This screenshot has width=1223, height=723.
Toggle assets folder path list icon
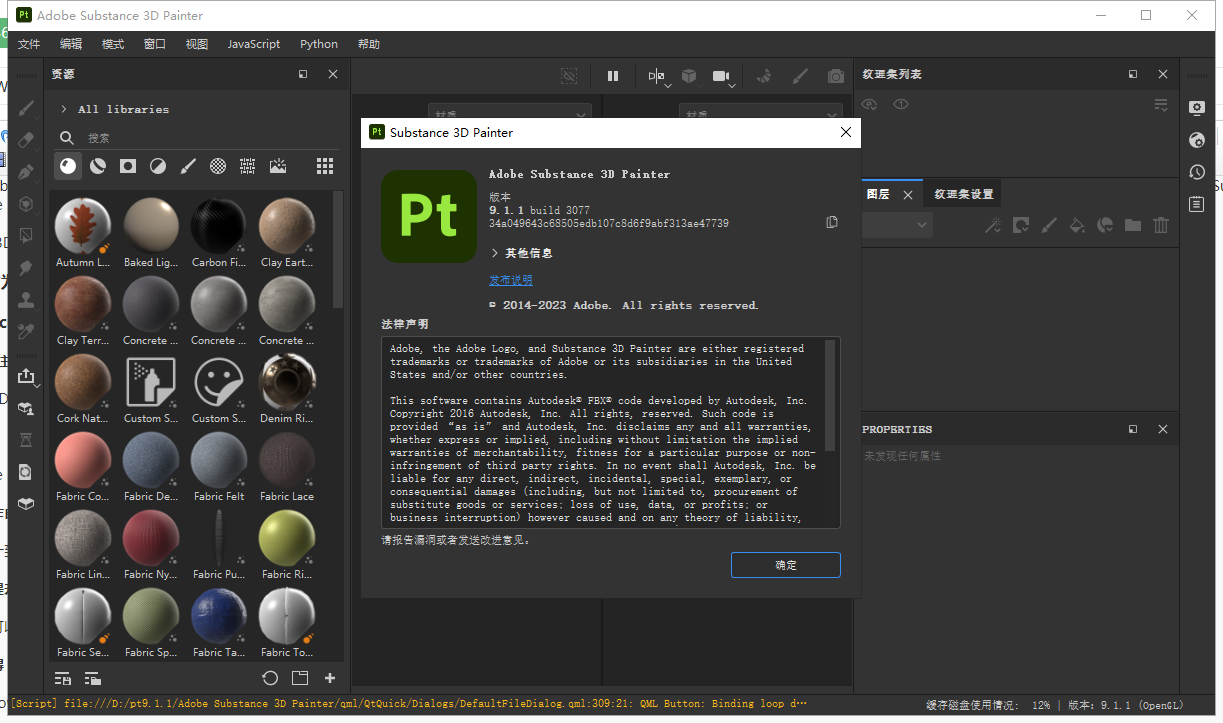pyautogui.click(x=93, y=678)
